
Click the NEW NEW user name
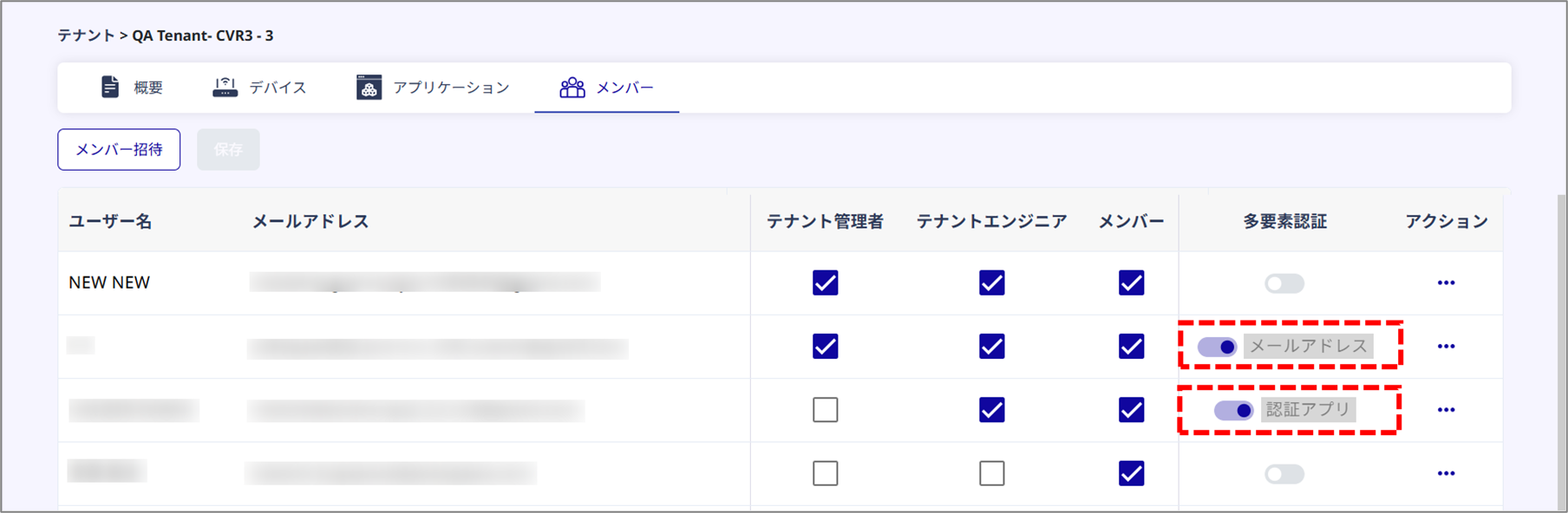(x=109, y=282)
